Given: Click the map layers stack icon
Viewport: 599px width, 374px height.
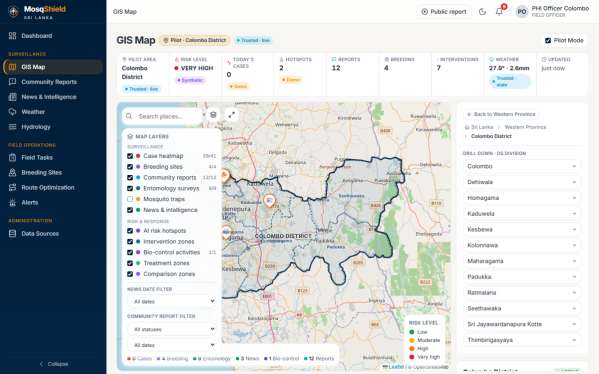Looking at the screenshot, I should click(213, 115).
